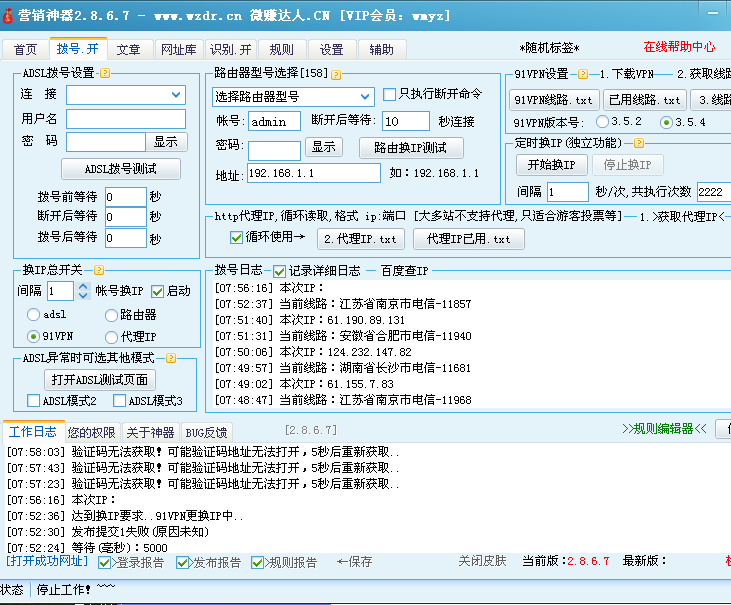Focus the 断开后等待 field showing 10
The image size is (731, 605).
tap(406, 121)
